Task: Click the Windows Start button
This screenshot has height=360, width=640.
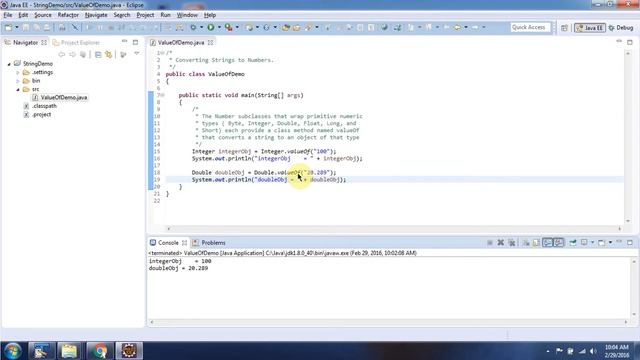Action: click(13, 351)
